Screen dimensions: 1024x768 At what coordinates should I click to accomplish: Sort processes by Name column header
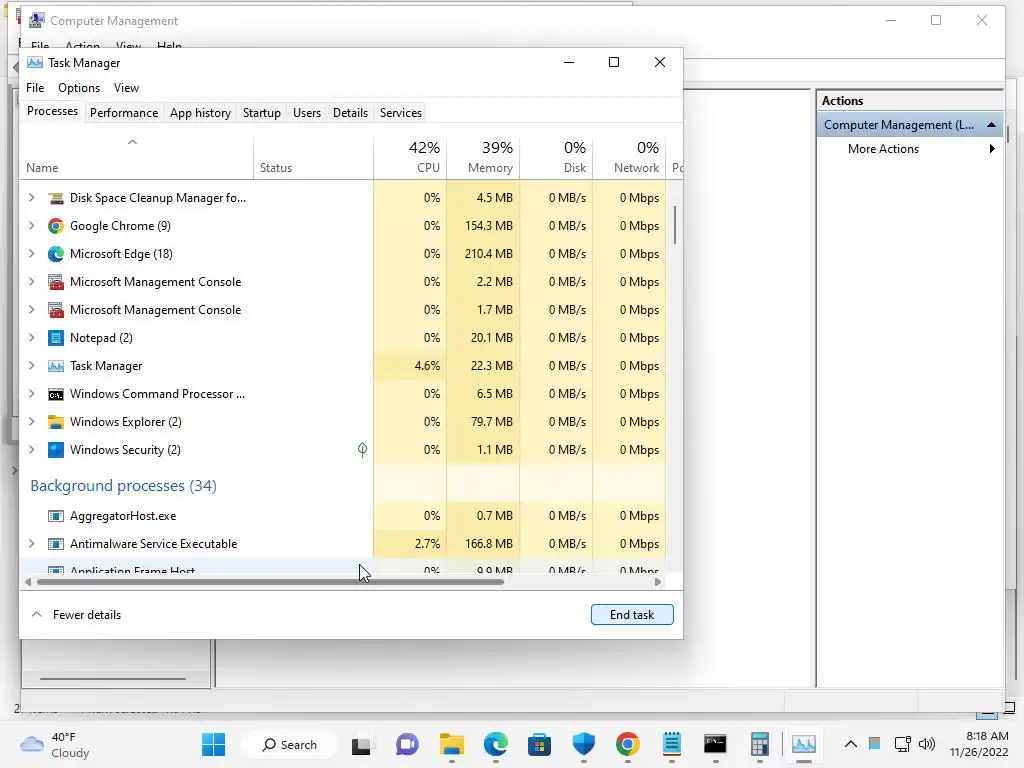pos(136,157)
